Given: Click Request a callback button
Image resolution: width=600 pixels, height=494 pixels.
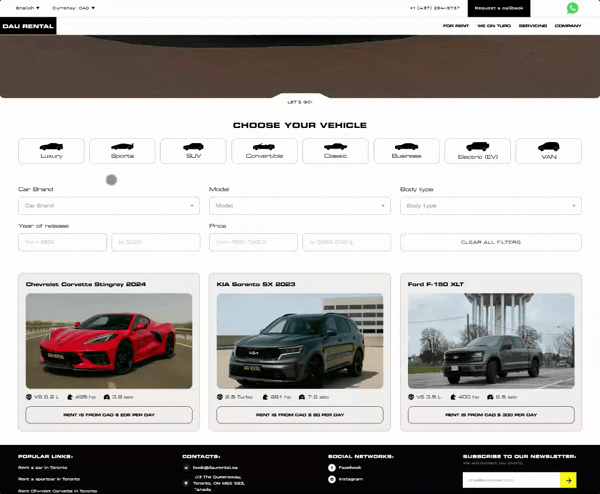Looking at the screenshot, I should [x=499, y=8].
